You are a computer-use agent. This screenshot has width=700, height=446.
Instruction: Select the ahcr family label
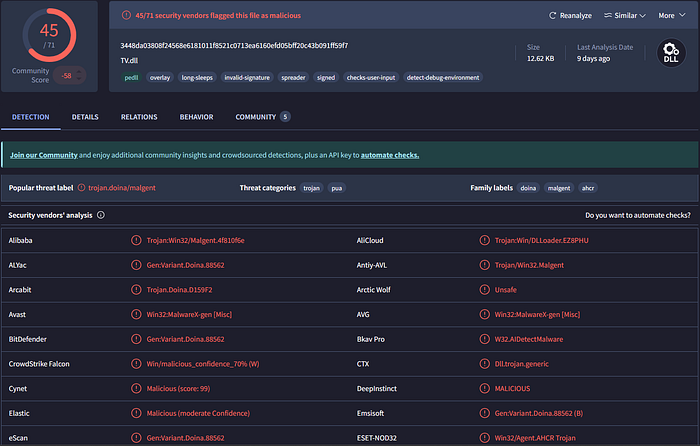click(x=588, y=188)
